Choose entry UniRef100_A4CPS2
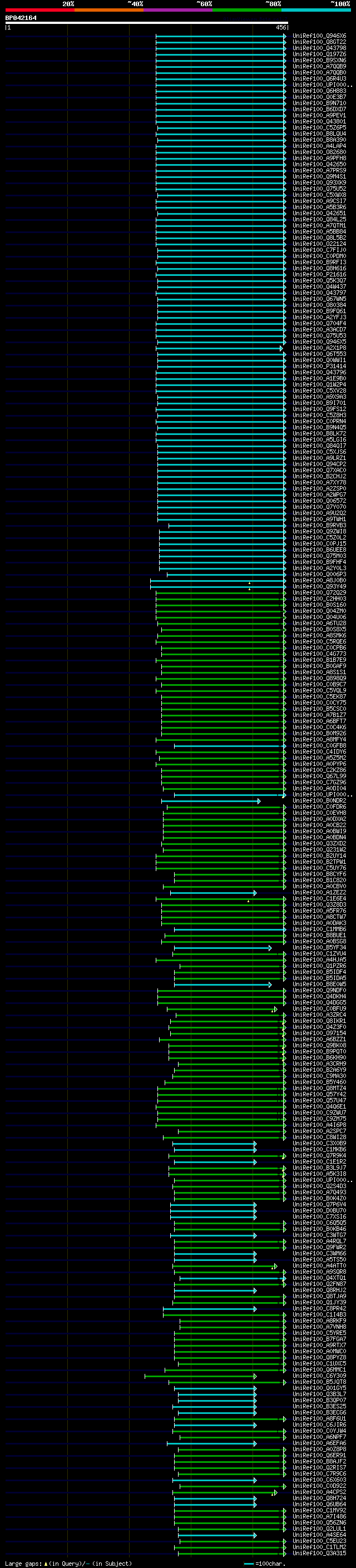Viewport: 356px width, 1568px height. click(319, 1492)
